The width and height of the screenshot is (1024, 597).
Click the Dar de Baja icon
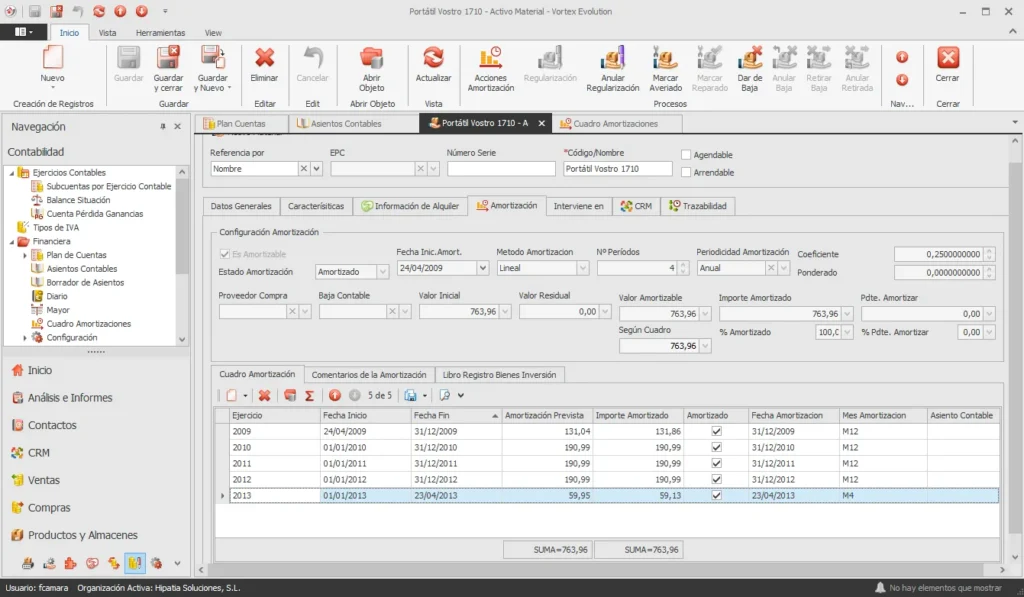pyautogui.click(x=749, y=57)
